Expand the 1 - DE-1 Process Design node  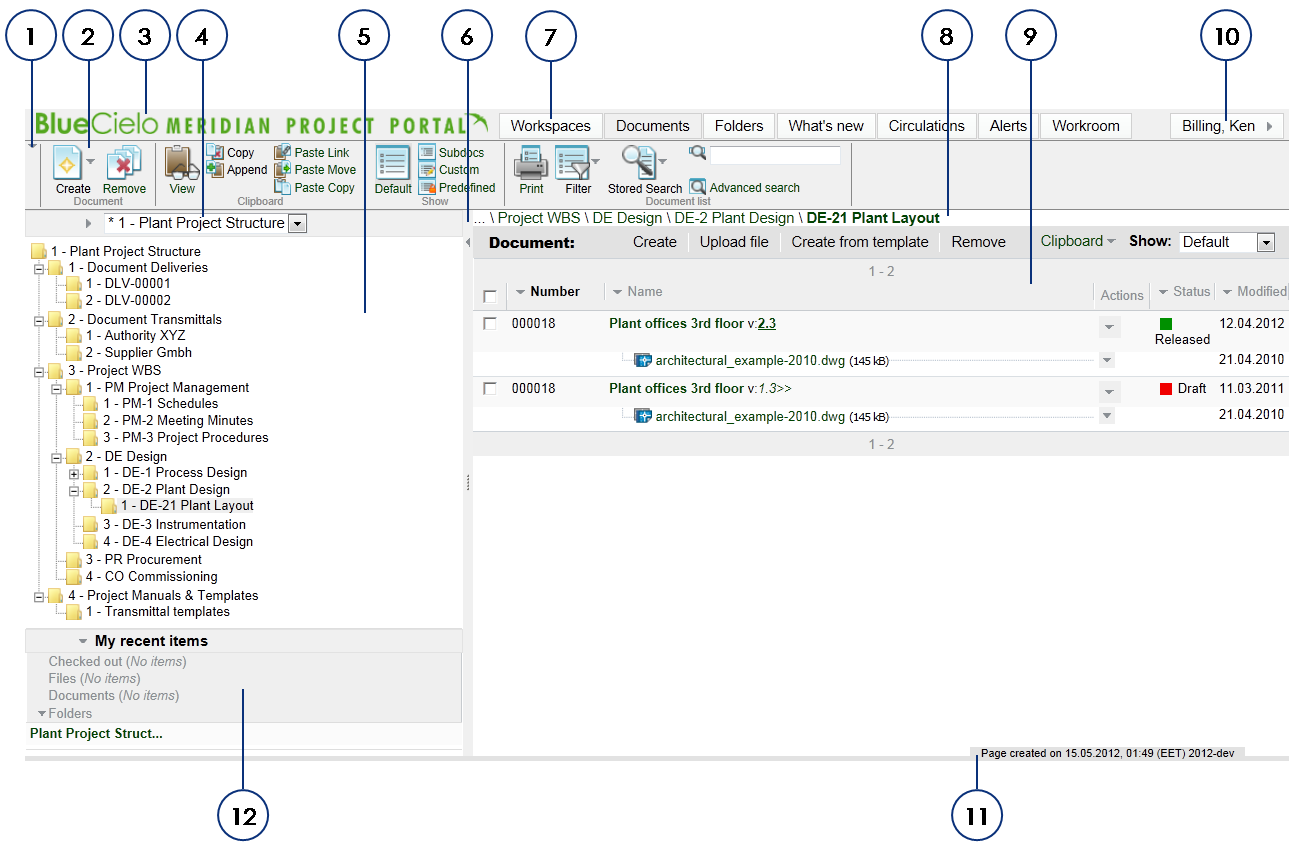click(x=74, y=473)
